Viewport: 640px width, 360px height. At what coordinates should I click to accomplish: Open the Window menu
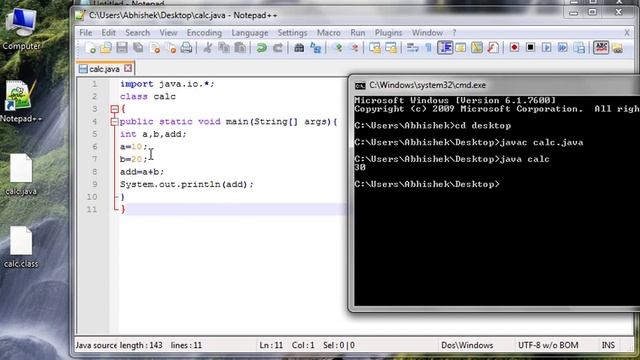click(x=427, y=33)
